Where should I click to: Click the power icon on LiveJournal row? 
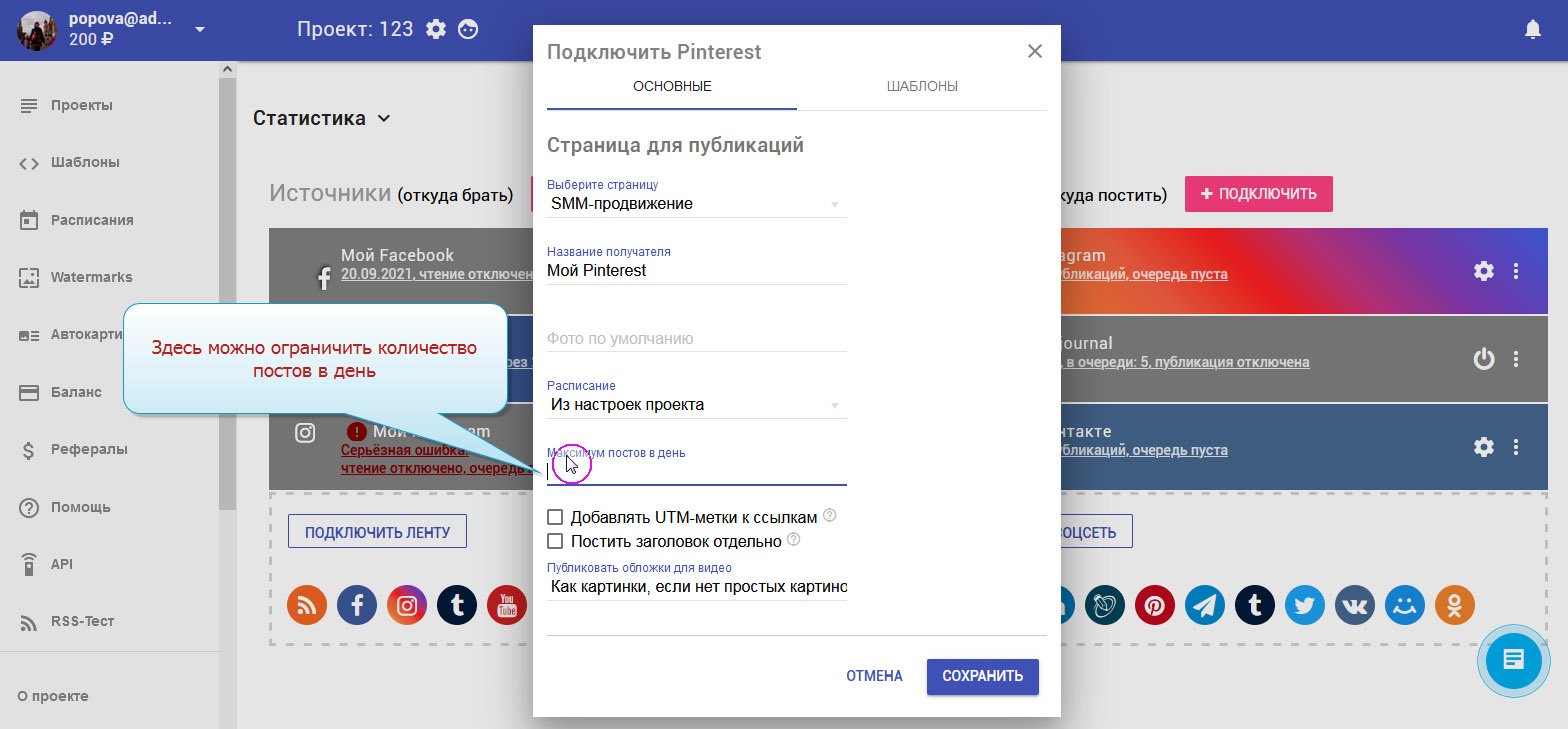pyautogui.click(x=1483, y=359)
